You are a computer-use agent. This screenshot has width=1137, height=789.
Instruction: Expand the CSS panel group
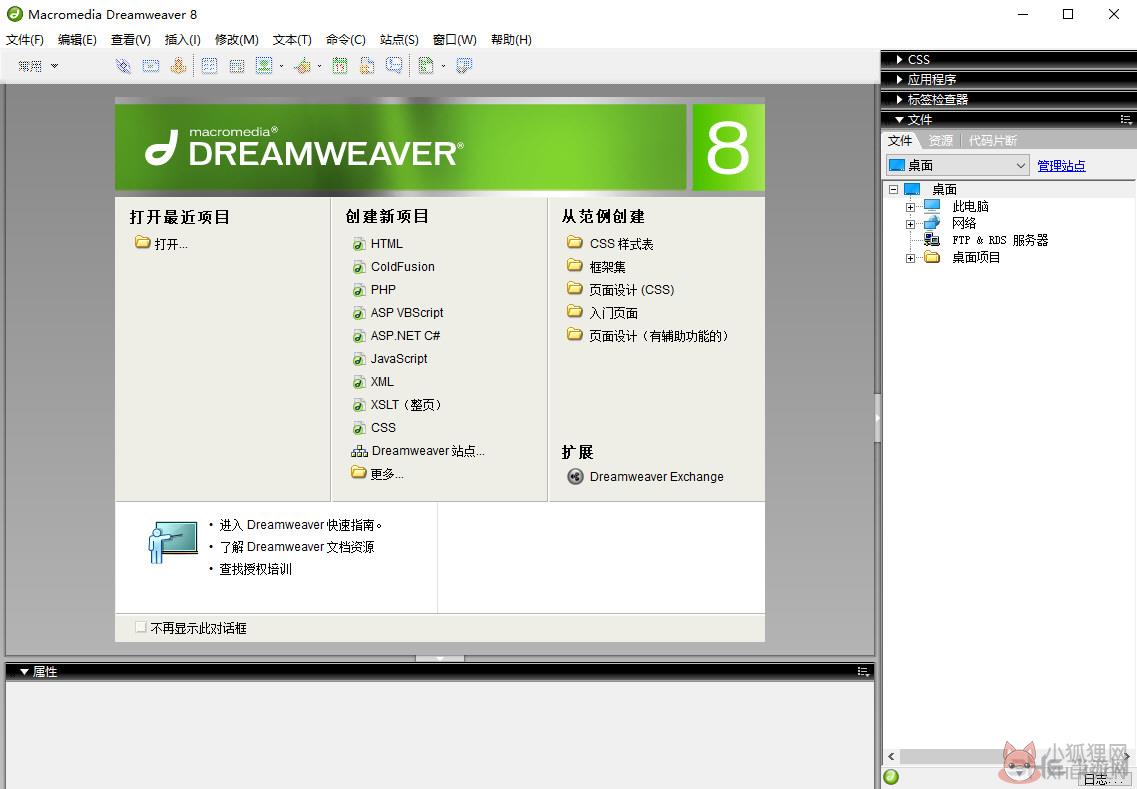(x=900, y=59)
